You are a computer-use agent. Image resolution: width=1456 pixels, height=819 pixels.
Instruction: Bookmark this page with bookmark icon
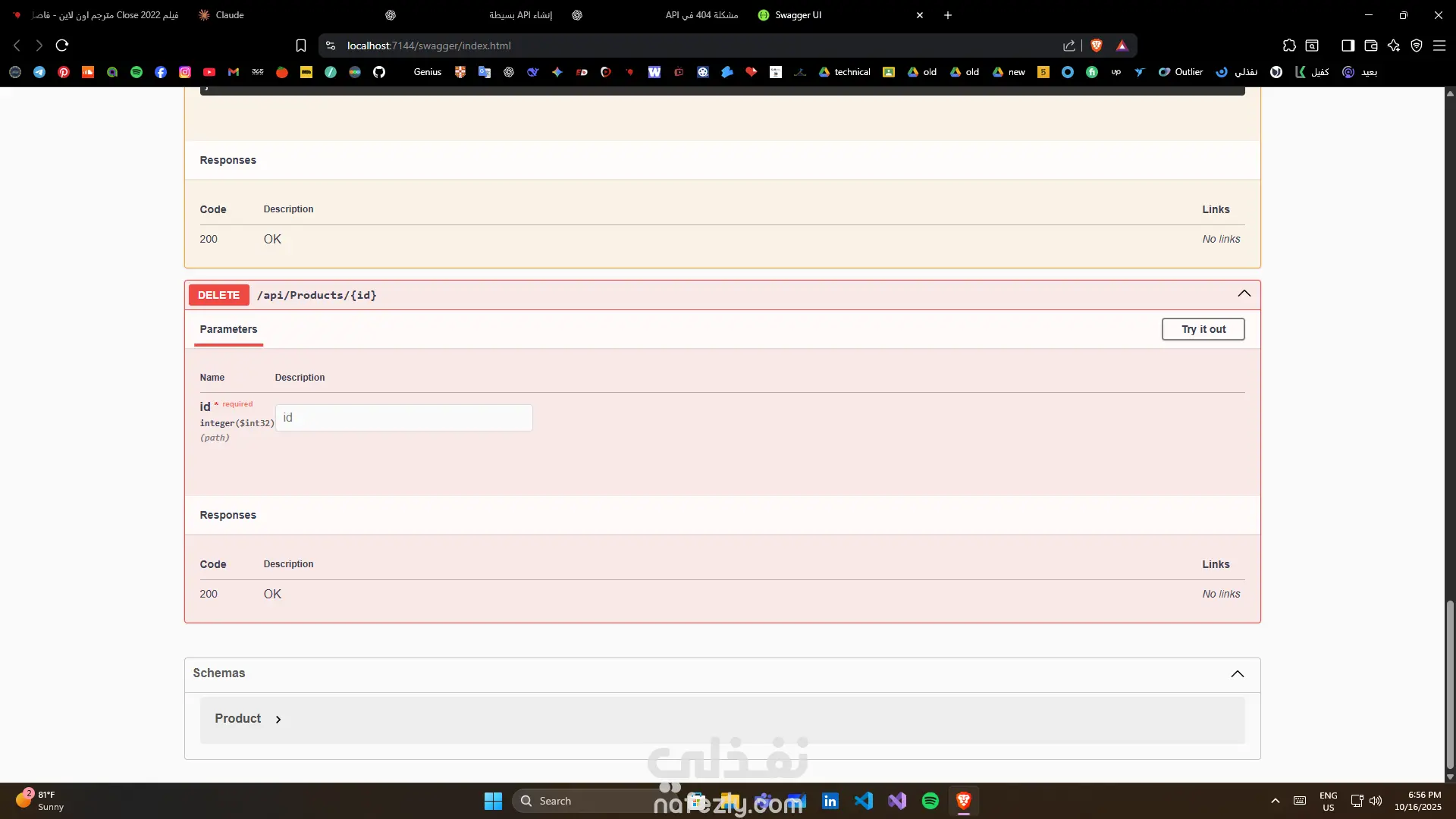[x=301, y=45]
